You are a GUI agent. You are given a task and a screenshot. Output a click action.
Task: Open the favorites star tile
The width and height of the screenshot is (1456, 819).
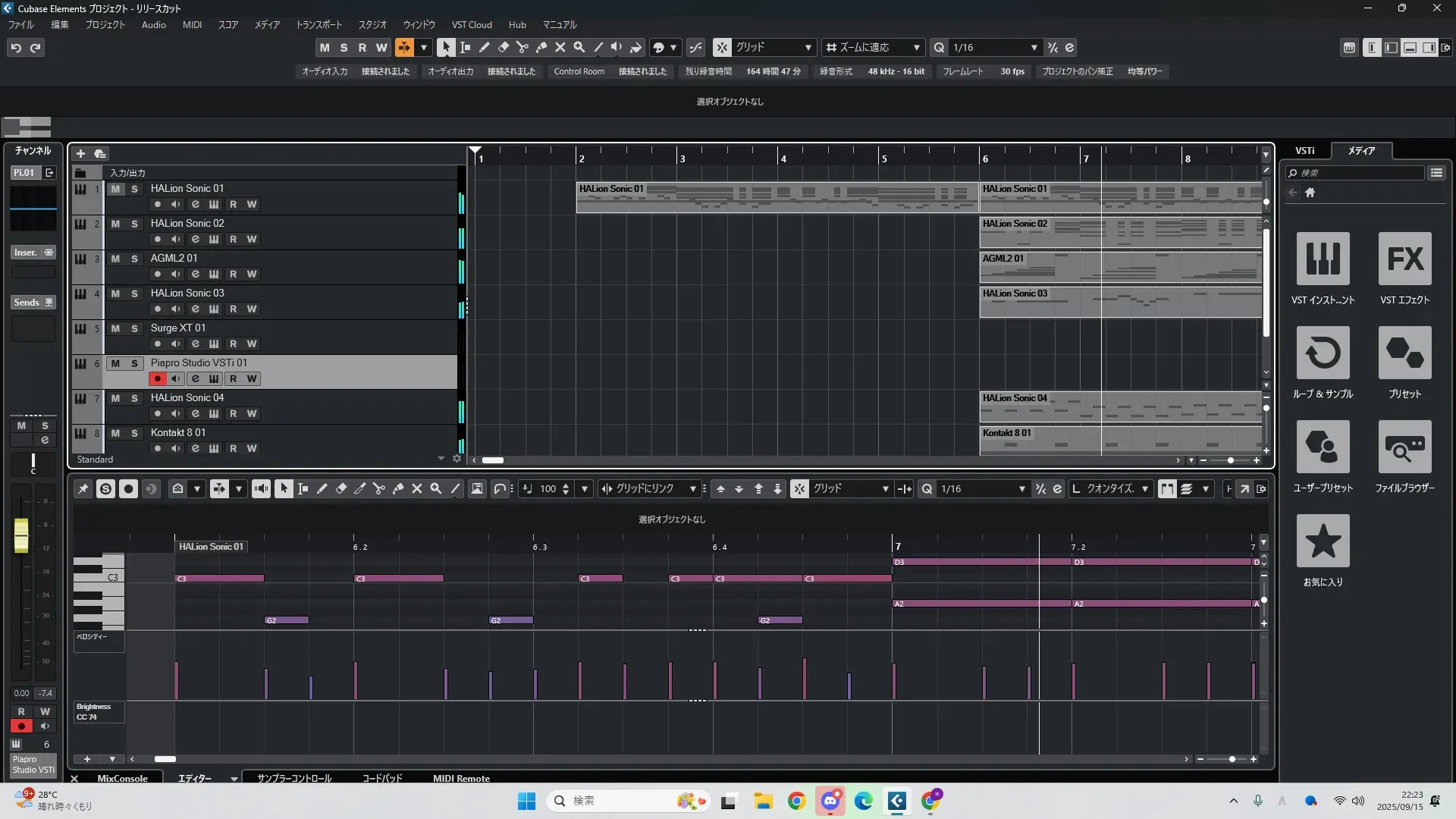(x=1323, y=541)
